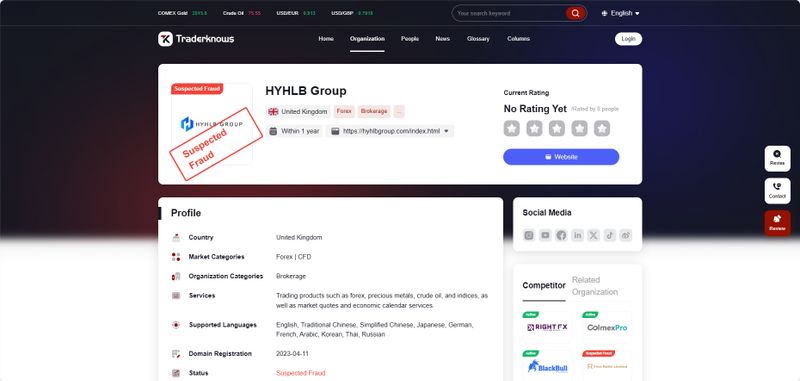The image size is (800, 381).
Task: Open the RightFX competitor card
Action: [x=547, y=327]
